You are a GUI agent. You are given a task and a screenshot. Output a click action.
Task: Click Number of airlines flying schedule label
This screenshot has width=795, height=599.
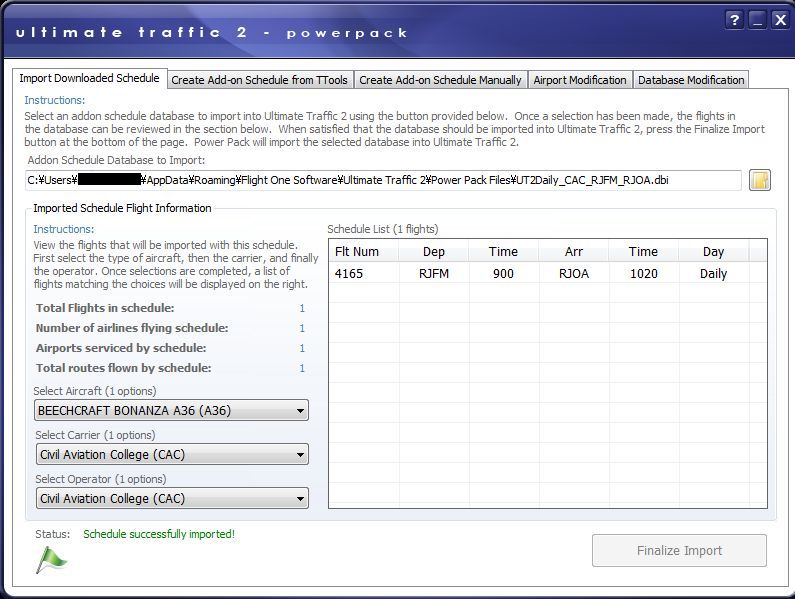(132, 328)
